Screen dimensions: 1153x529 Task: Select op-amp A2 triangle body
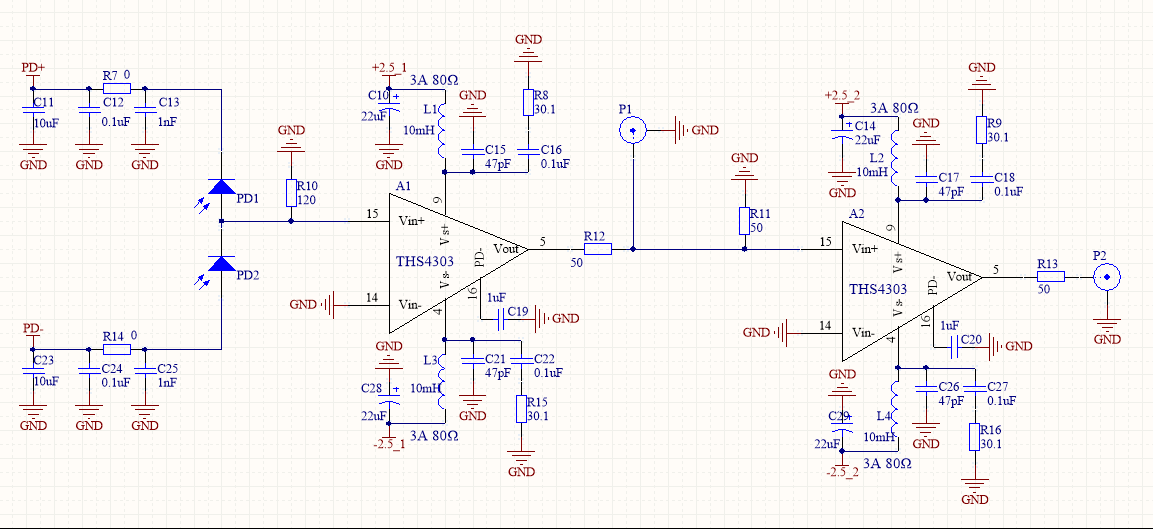tap(912, 291)
